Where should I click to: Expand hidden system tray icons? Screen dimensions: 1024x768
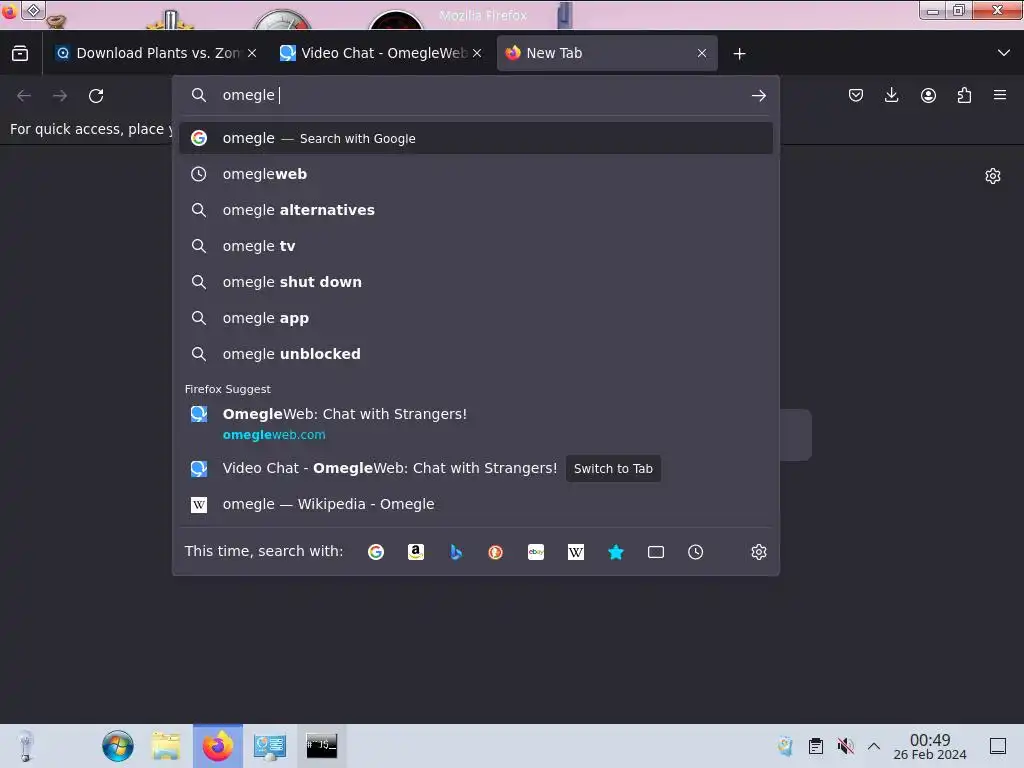[874, 746]
